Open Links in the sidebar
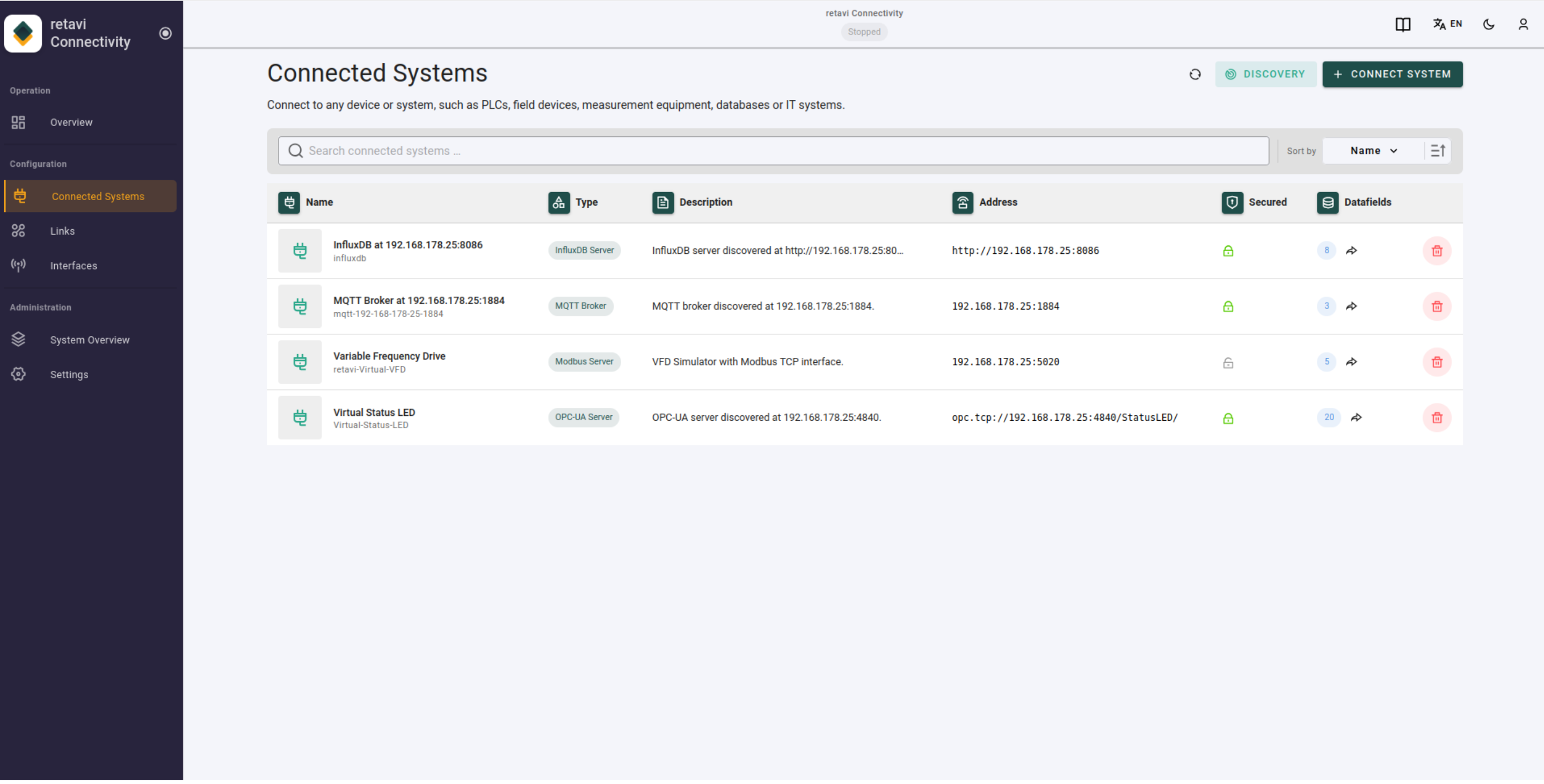The width and height of the screenshot is (1544, 784). 90,231
